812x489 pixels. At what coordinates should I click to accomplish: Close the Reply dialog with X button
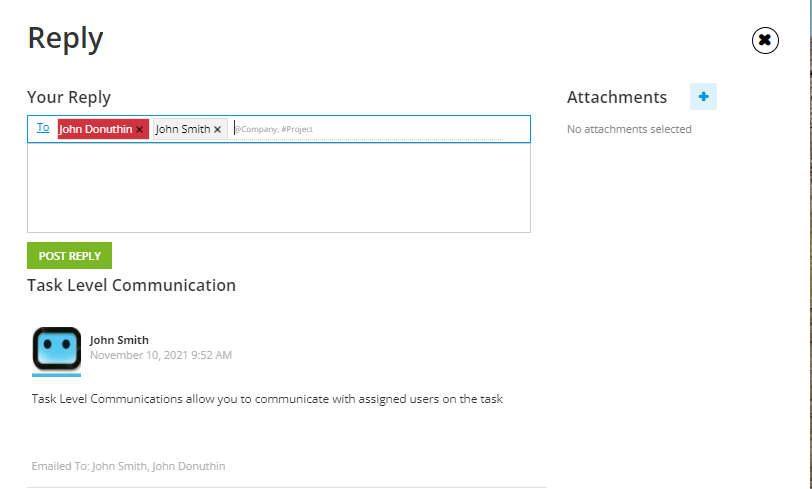[765, 40]
